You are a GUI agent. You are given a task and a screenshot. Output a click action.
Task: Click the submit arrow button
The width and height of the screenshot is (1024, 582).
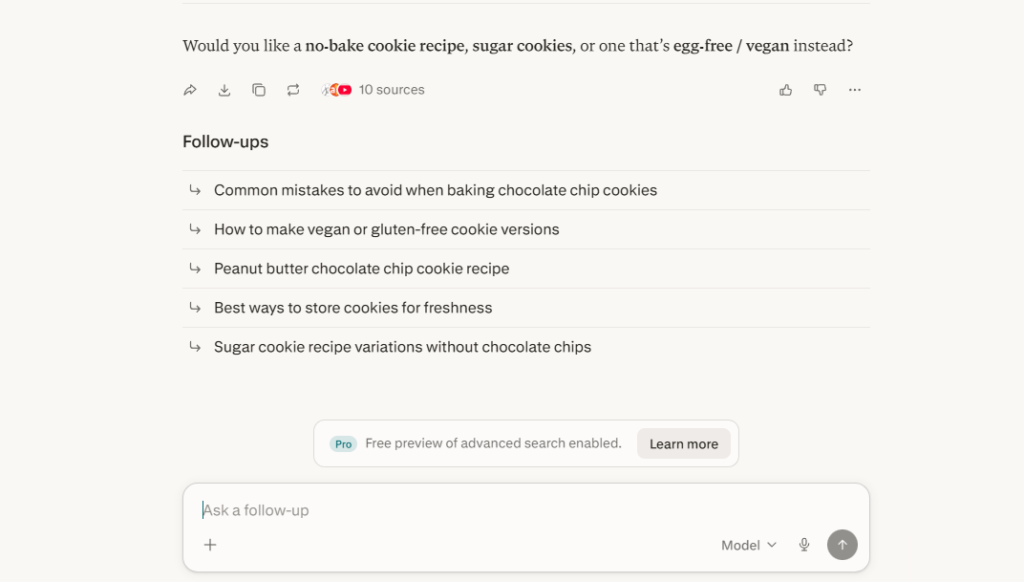pyautogui.click(x=842, y=545)
